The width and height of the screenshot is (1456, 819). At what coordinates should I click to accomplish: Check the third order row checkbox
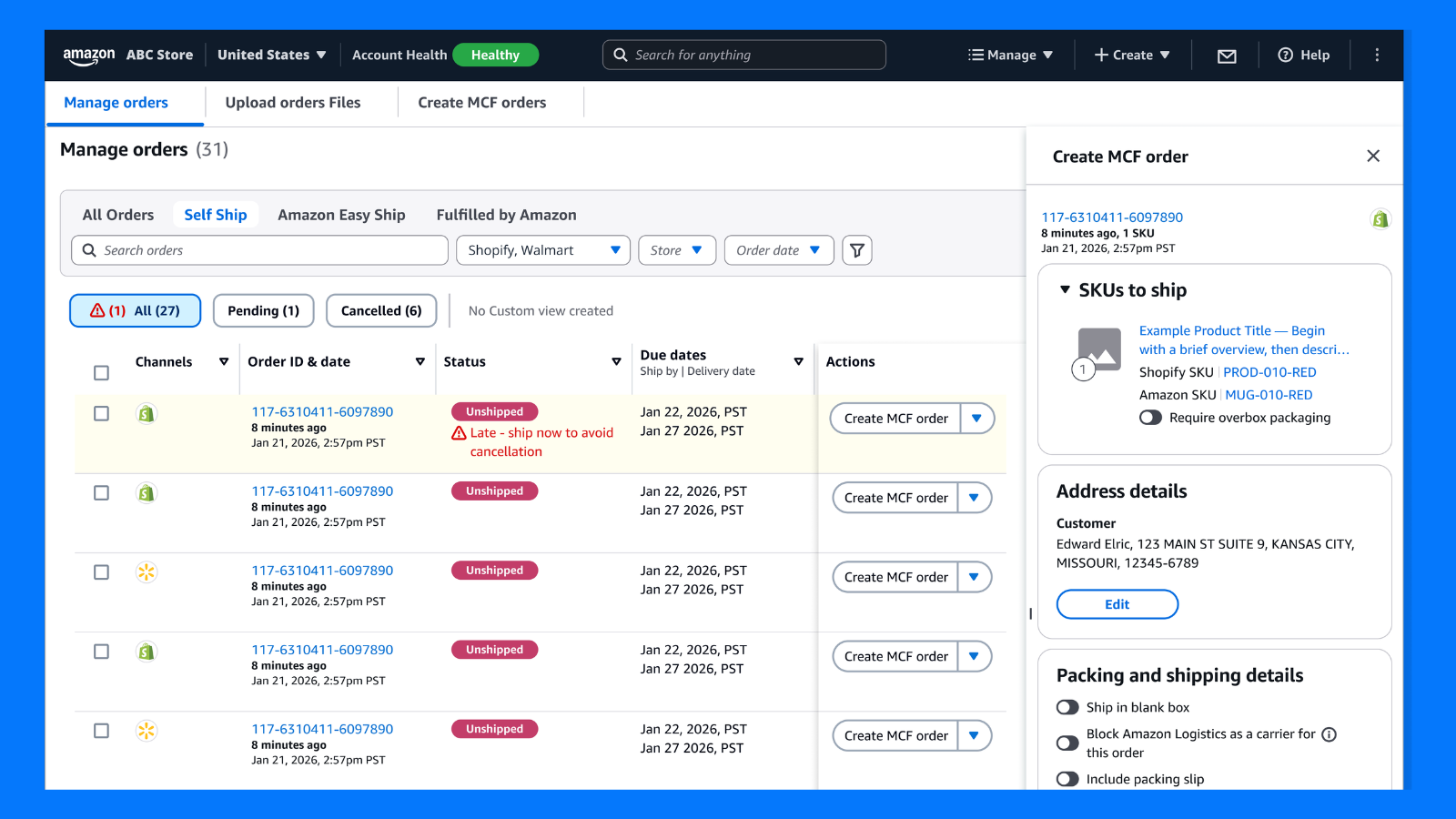(101, 572)
